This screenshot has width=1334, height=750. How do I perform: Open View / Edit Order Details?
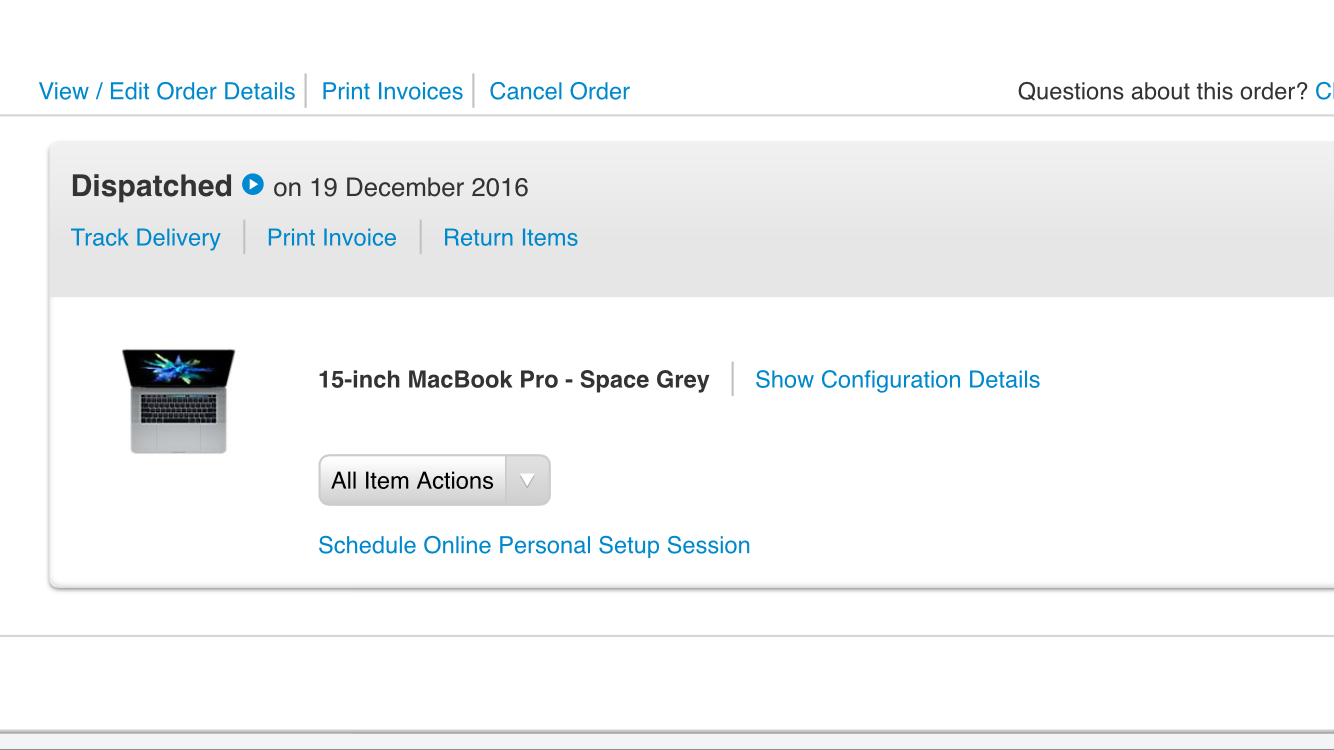(167, 91)
